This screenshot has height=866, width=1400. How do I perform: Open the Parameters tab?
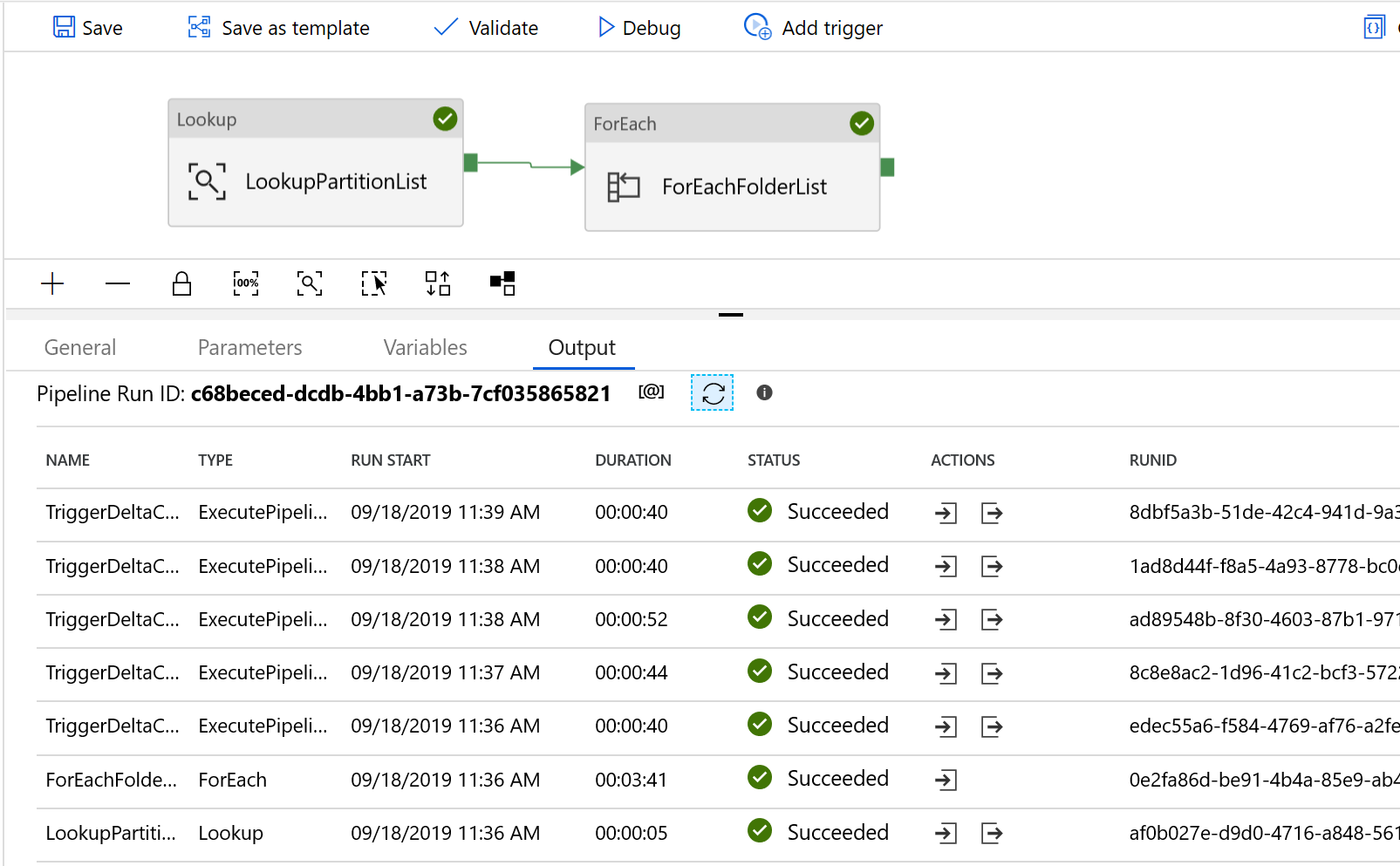pyautogui.click(x=249, y=348)
